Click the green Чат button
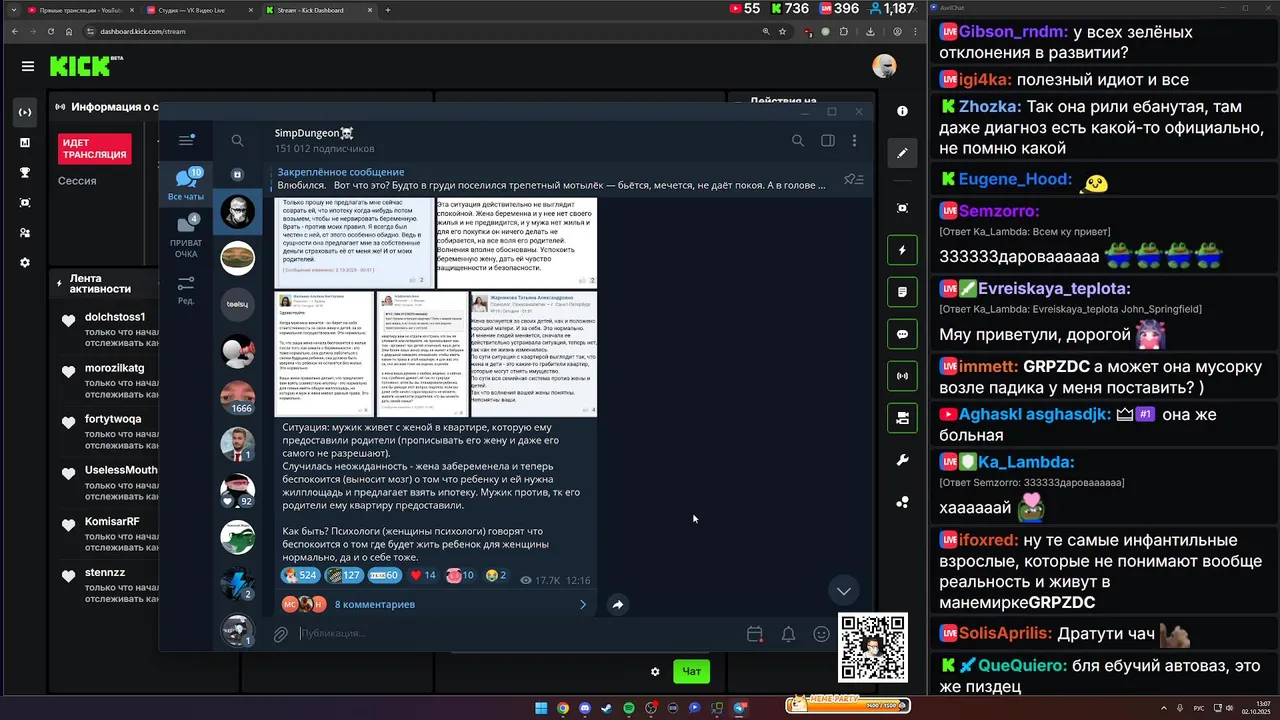Screen dimensions: 1280x720 (691, 672)
